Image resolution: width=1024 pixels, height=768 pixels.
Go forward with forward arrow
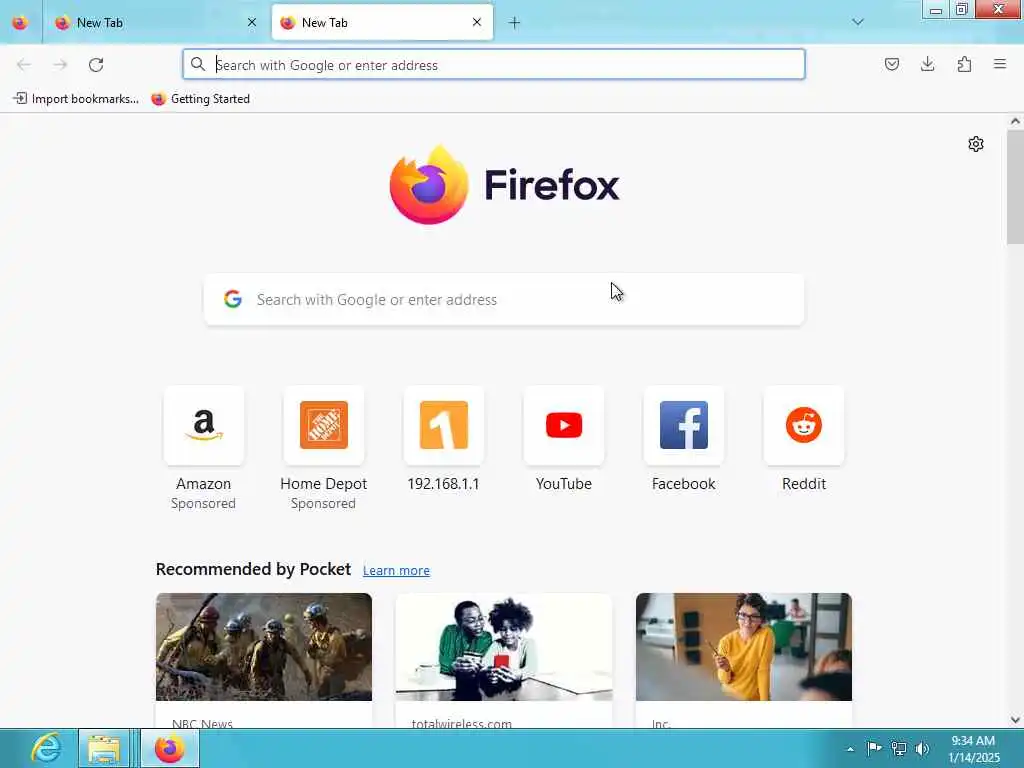(x=60, y=65)
